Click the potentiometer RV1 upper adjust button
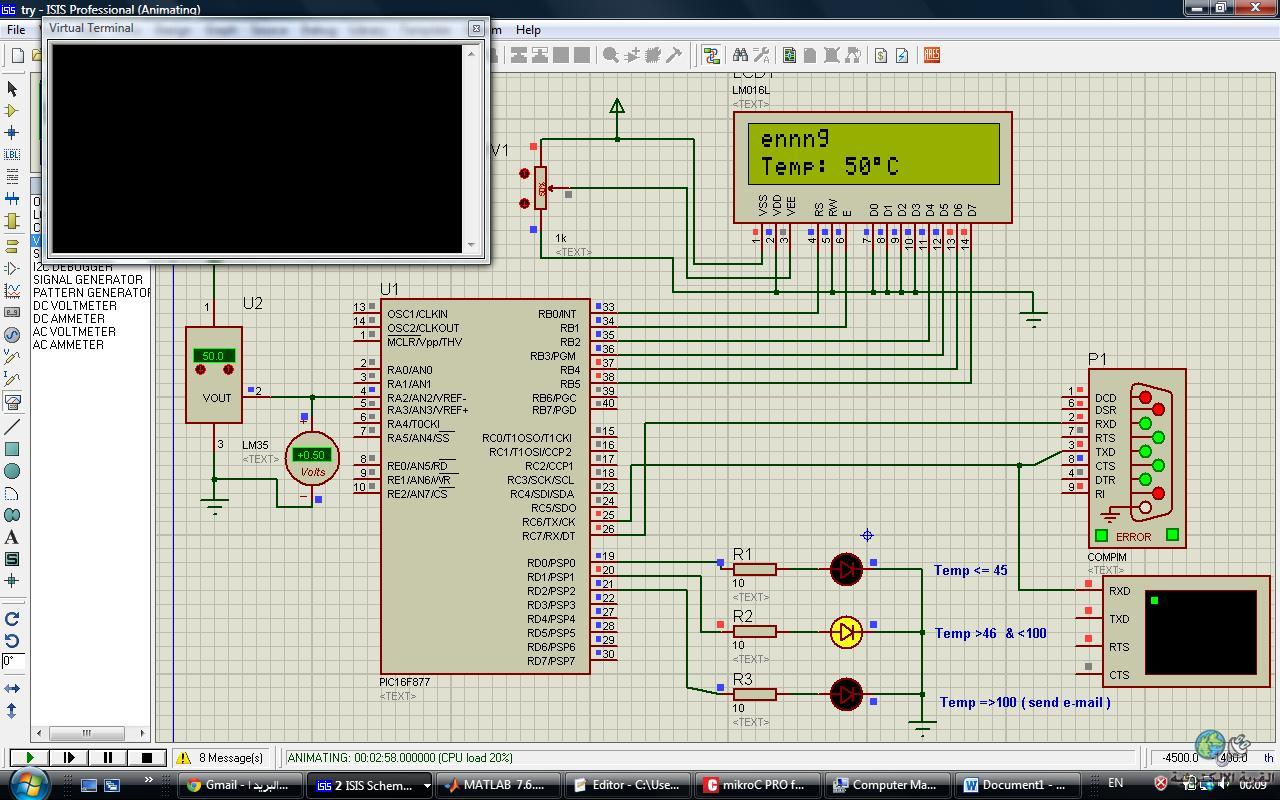The width and height of the screenshot is (1280, 800). pyautogui.click(x=524, y=174)
